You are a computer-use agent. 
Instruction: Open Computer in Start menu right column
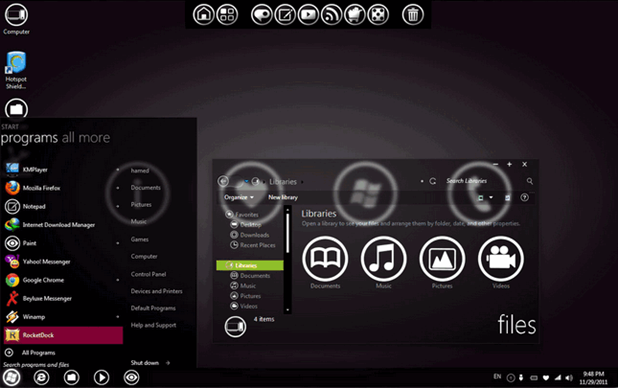144,256
